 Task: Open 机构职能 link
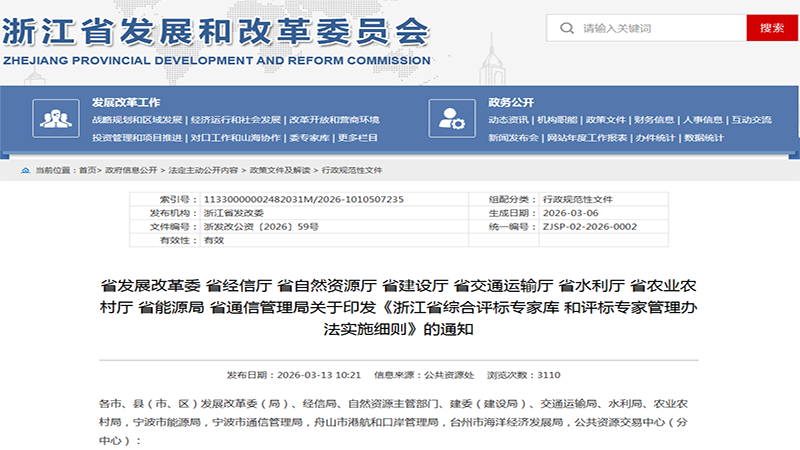pyautogui.click(x=557, y=120)
